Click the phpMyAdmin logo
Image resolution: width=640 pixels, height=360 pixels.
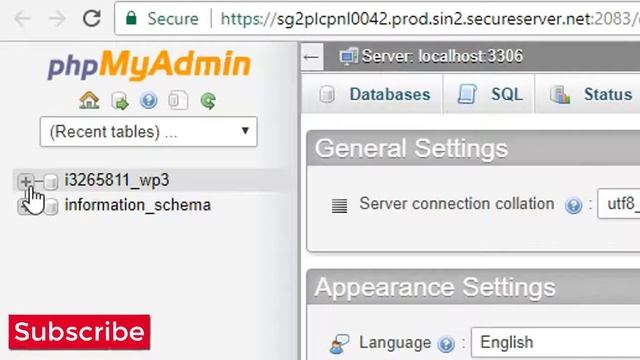[149, 65]
